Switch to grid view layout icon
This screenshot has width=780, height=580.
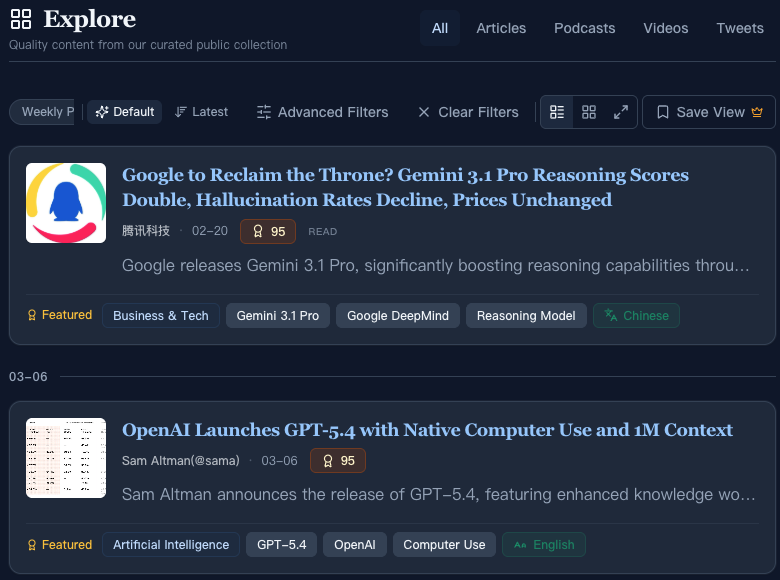(589, 112)
